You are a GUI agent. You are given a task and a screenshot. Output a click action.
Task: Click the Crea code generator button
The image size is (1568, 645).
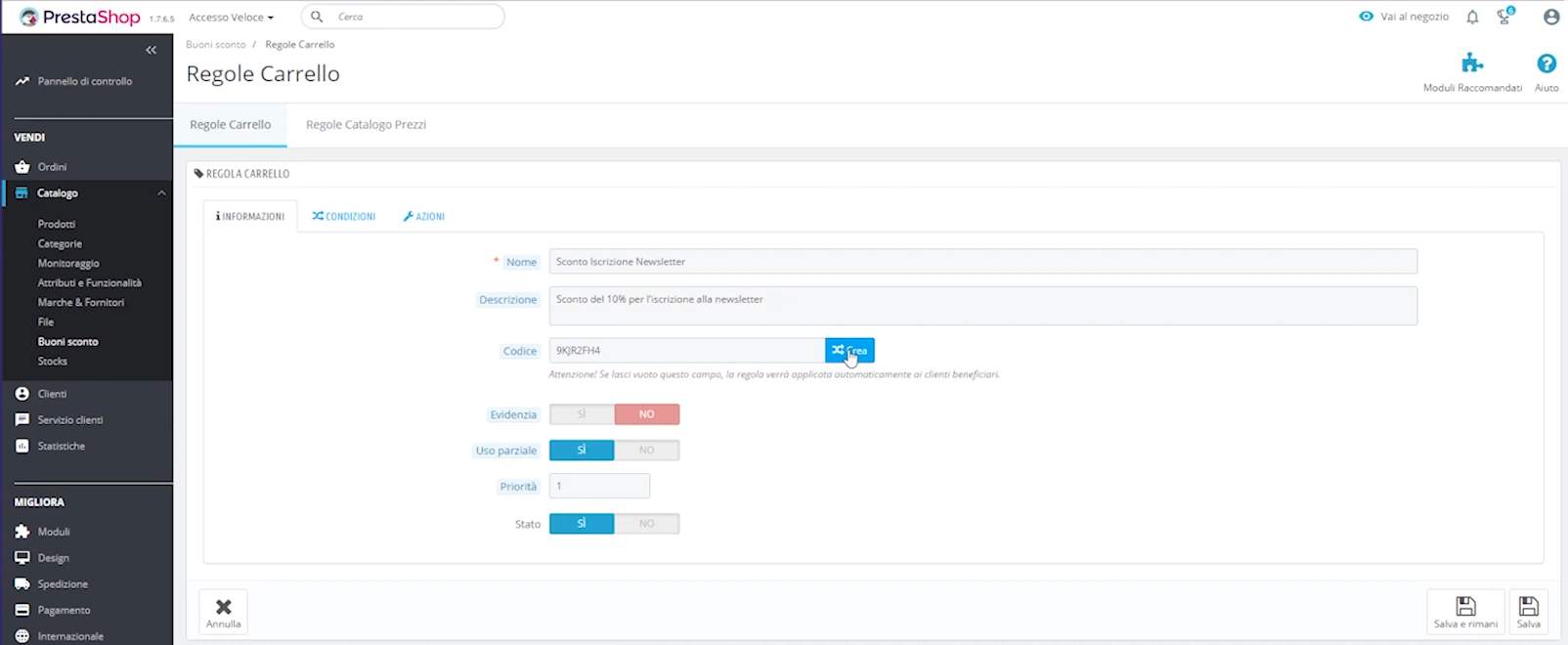849,351
